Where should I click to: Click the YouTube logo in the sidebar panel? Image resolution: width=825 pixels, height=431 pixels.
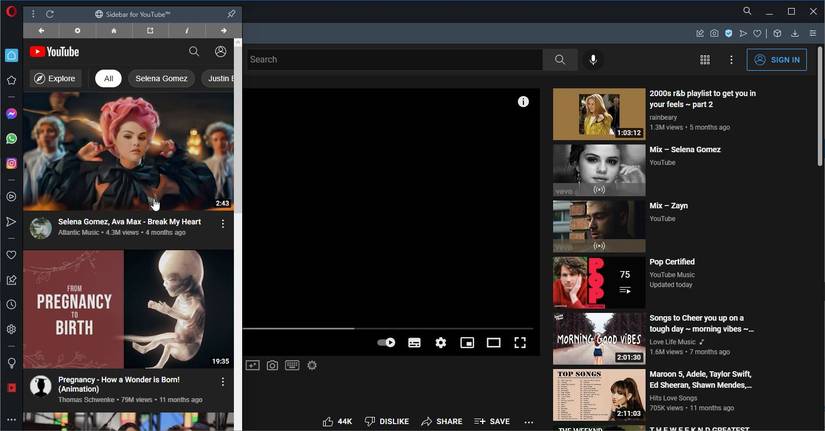54,52
